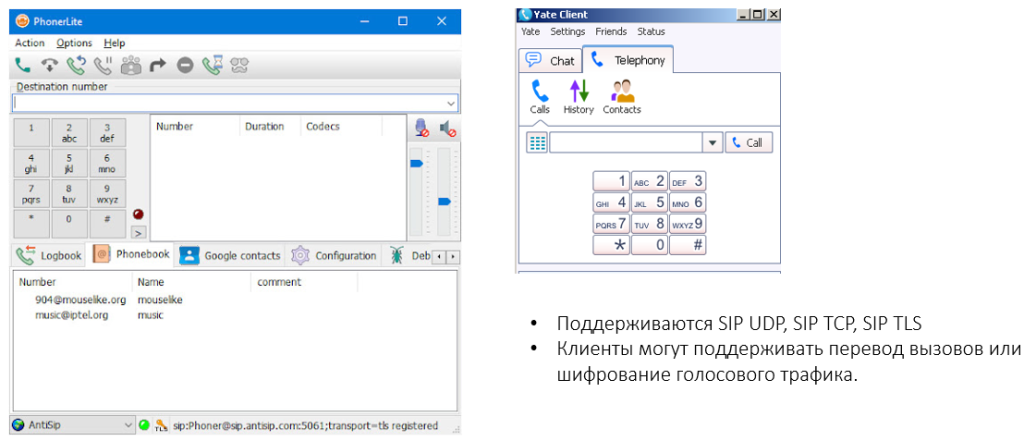Mute the microphone in PhonerLite
The height and width of the screenshot is (441, 1024).
[x=422, y=128]
